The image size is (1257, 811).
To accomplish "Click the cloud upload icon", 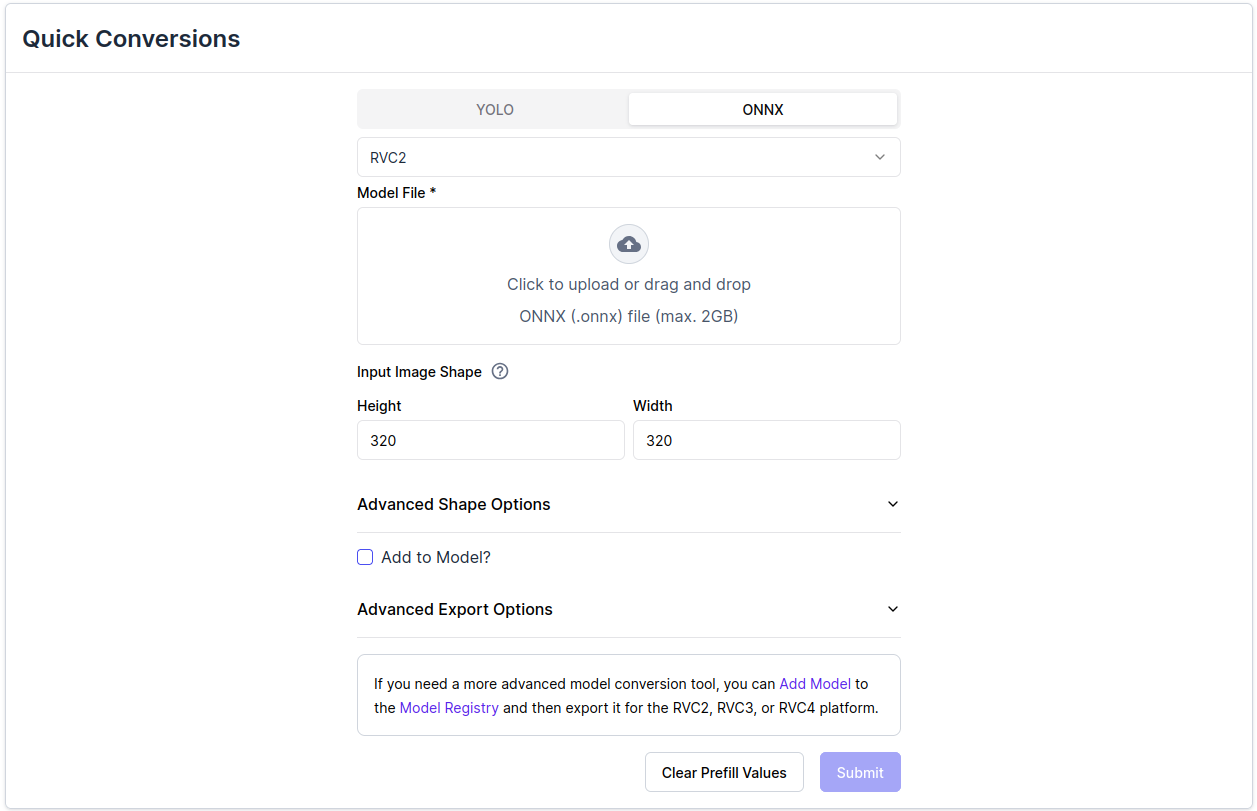I will [628, 244].
